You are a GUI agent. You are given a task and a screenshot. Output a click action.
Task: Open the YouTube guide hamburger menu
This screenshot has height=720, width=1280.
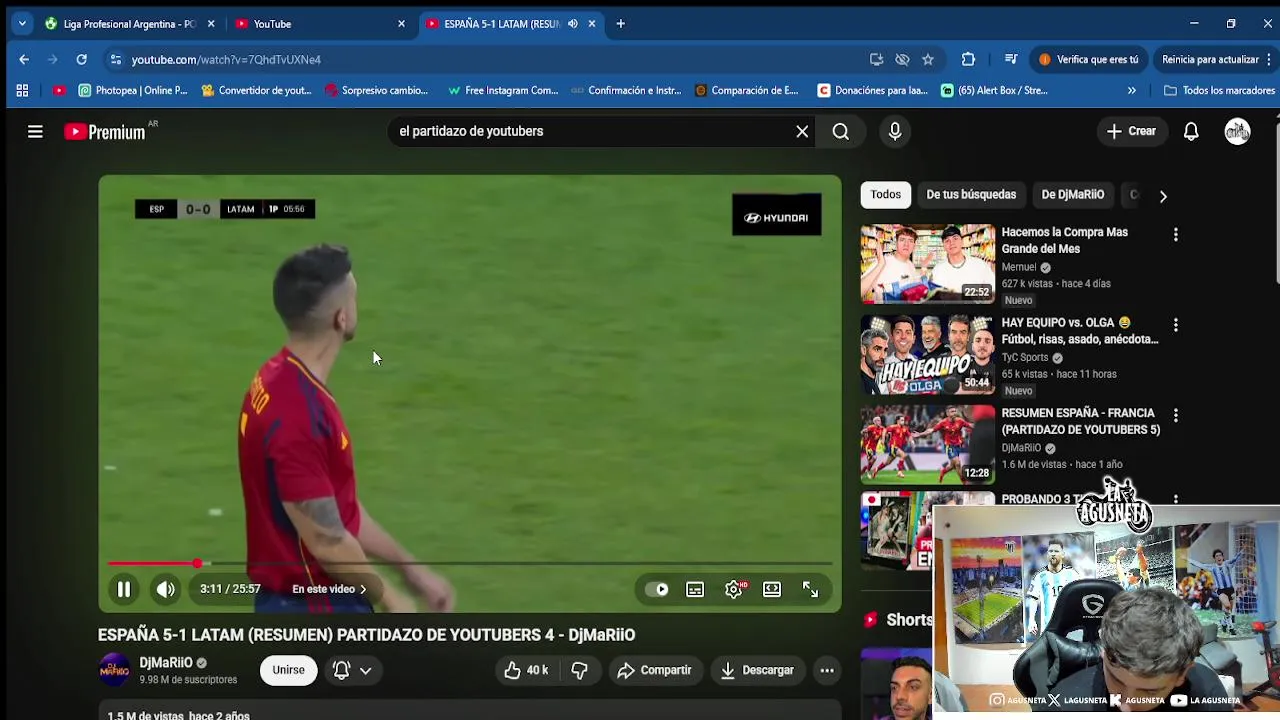35,131
